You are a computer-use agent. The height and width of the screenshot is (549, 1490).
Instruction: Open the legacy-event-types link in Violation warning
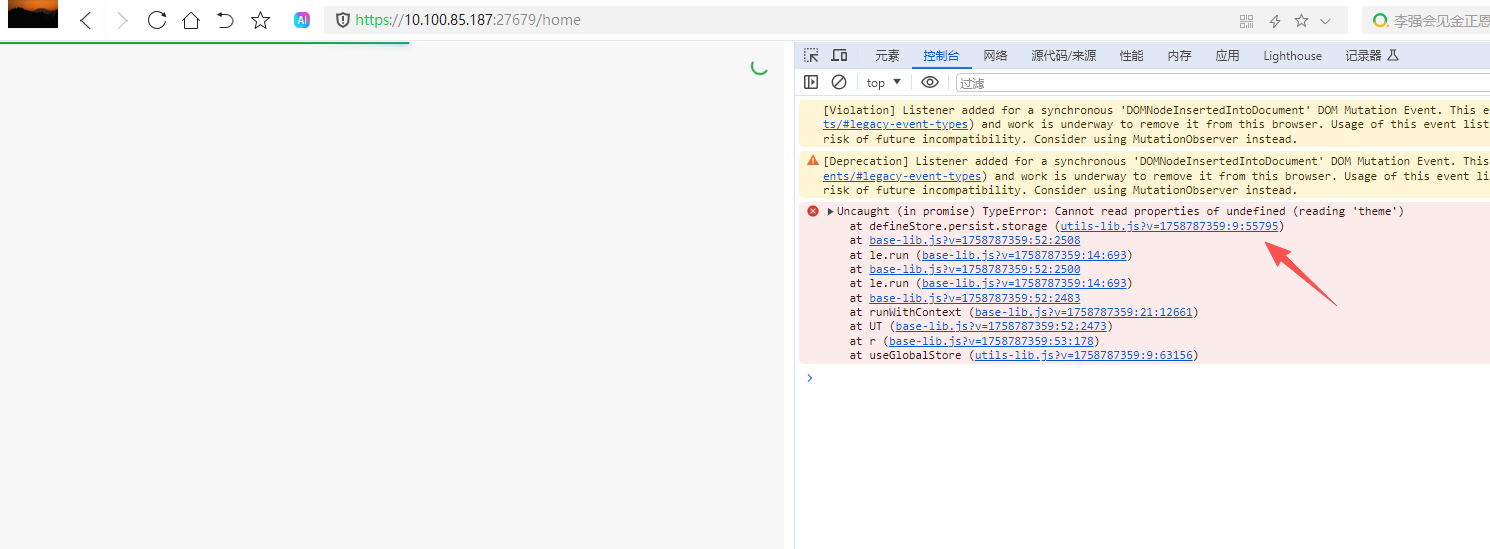[895, 125]
